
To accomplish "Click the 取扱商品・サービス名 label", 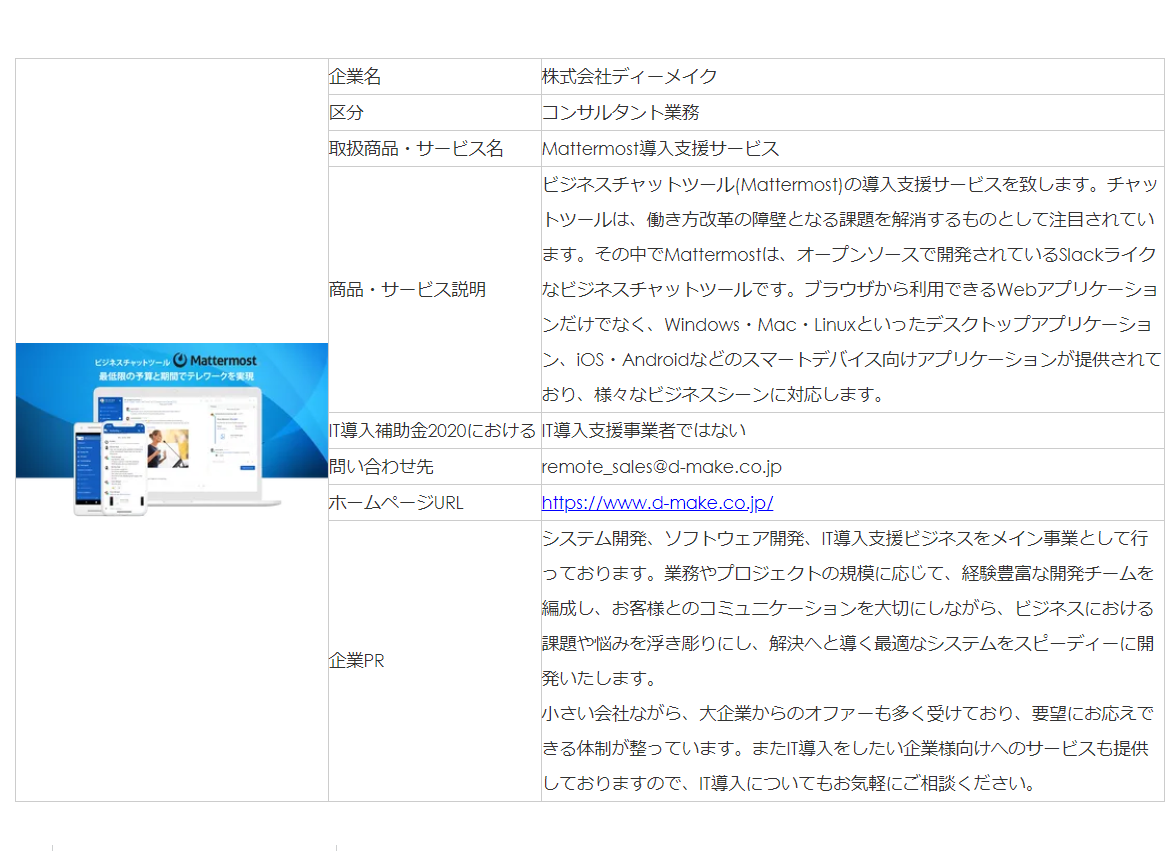I will 416,148.
